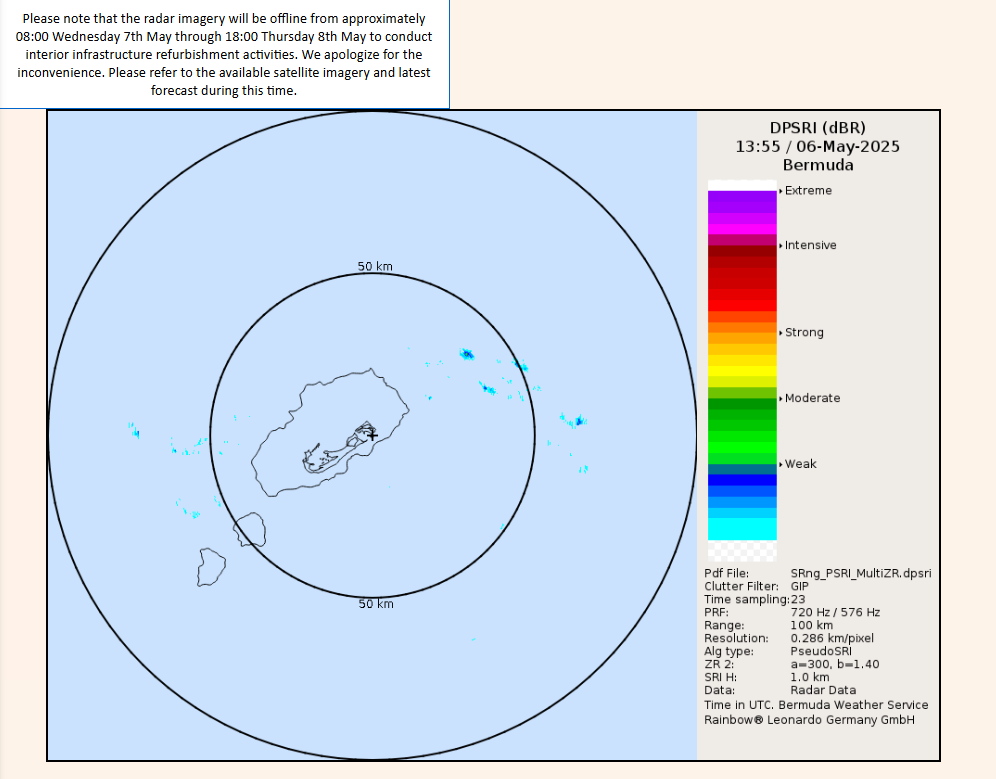
Task: Select the purple Extreme color band
Action: (x=742, y=202)
